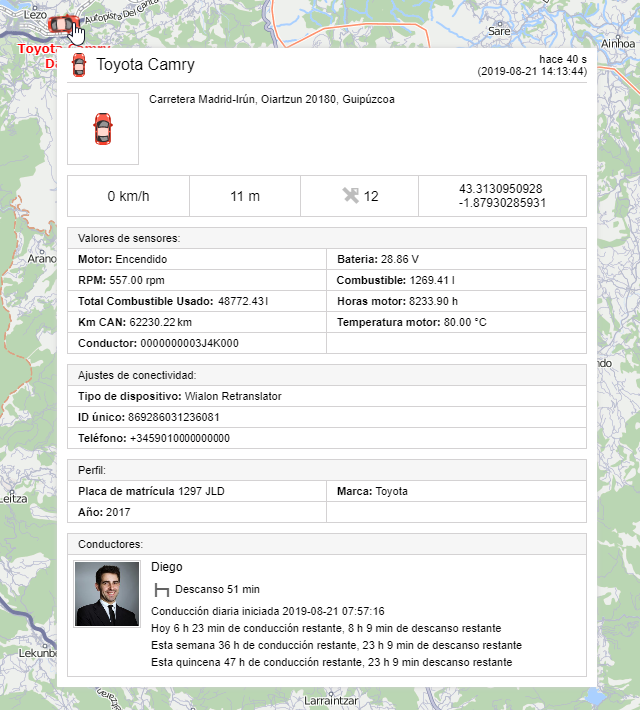Click the longitude value -1.87930285931

[x=502, y=202]
